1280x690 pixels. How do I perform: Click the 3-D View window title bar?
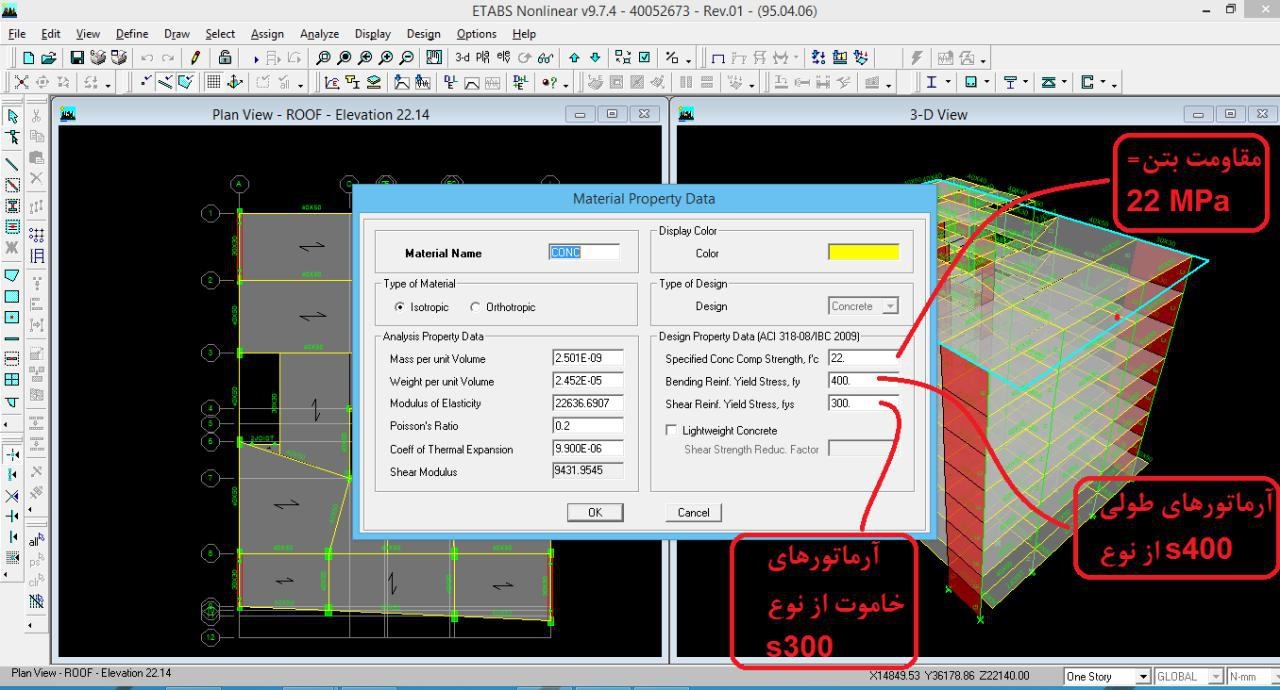point(938,114)
